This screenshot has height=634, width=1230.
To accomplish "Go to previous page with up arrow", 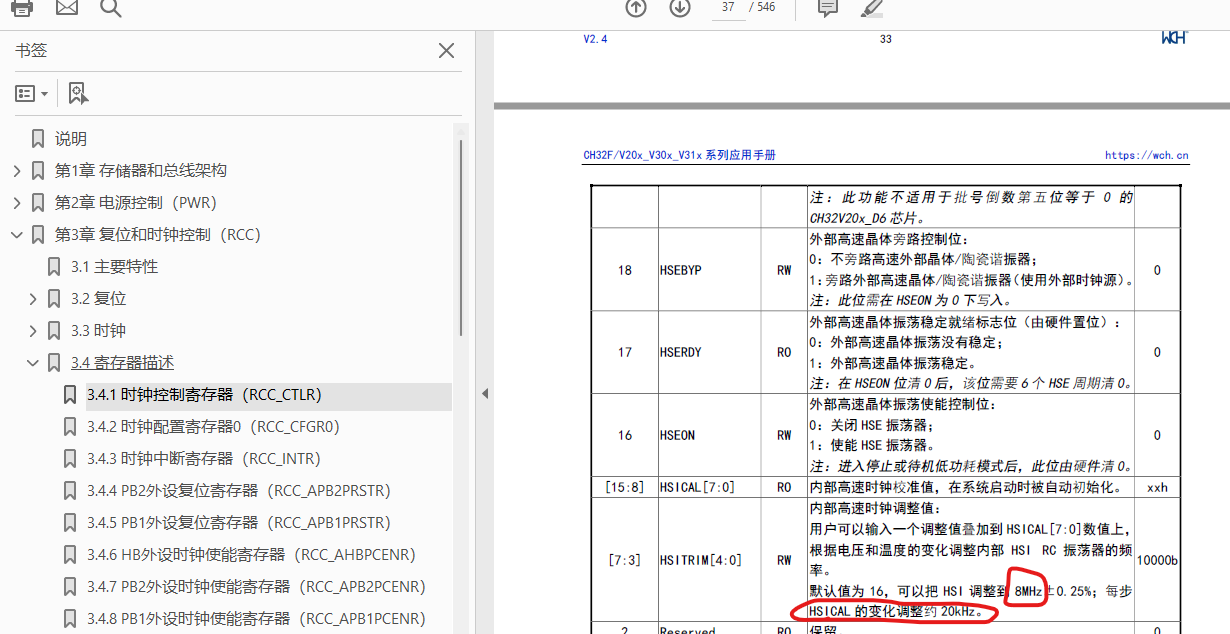I will (x=636, y=8).
